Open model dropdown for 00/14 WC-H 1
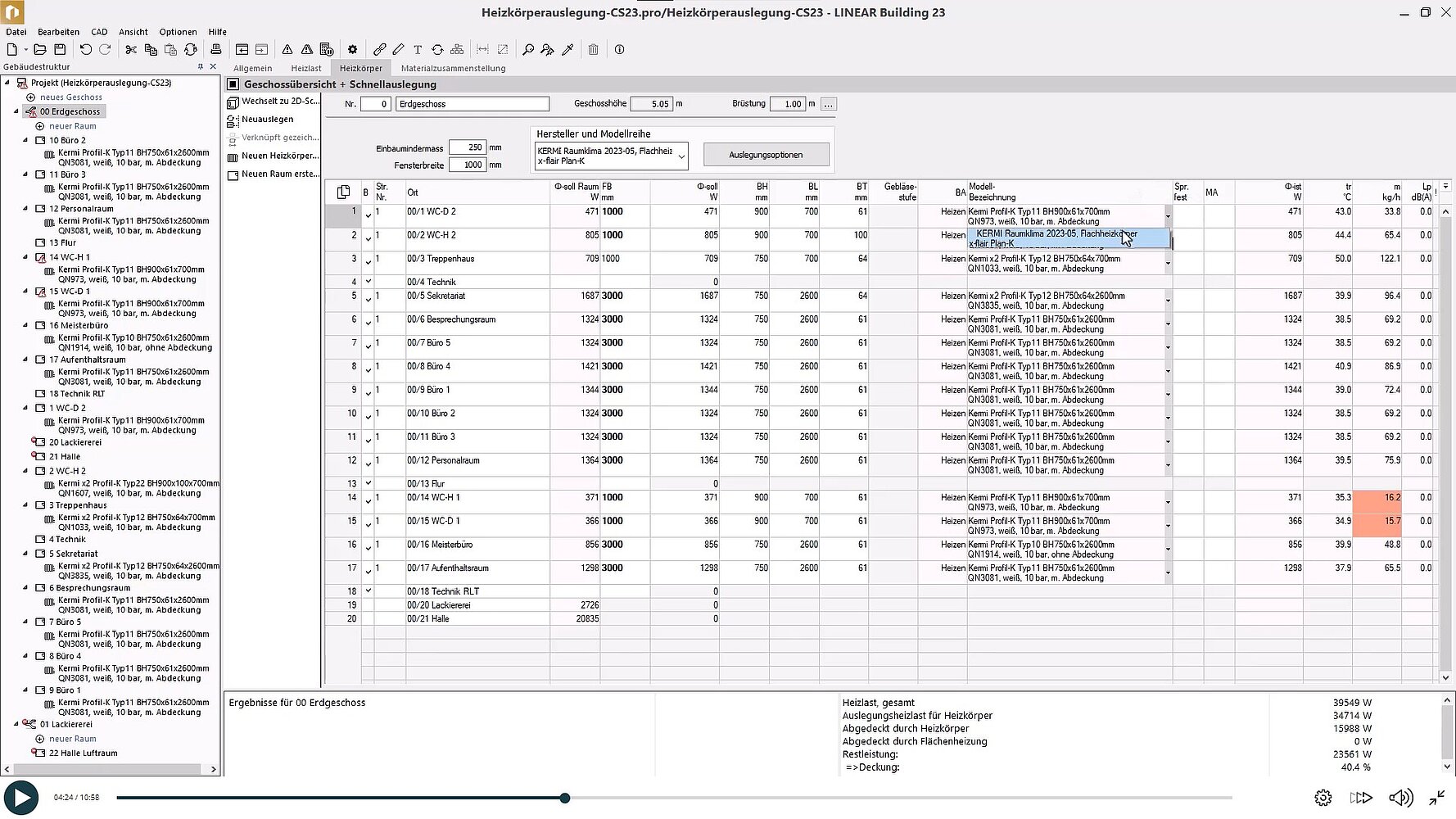Viewport: 1456px width, 819px height. [x=1168, y=502]
